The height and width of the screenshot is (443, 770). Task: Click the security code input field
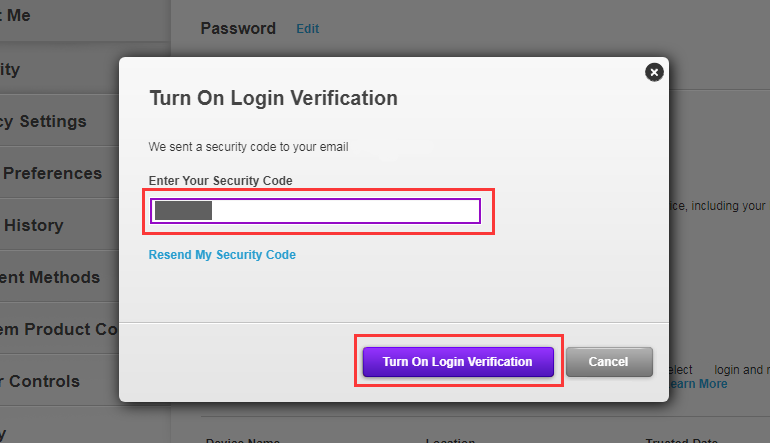[316, 211]
